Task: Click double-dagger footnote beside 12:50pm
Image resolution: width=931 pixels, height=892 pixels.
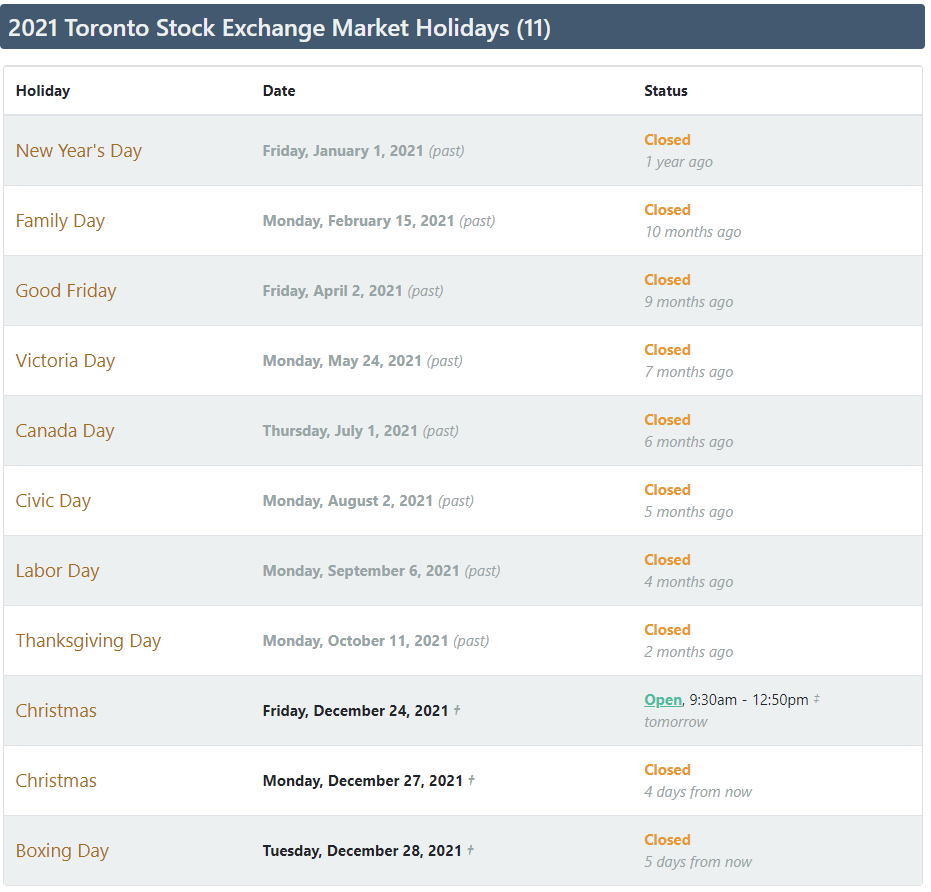Action: coord(817,699)
